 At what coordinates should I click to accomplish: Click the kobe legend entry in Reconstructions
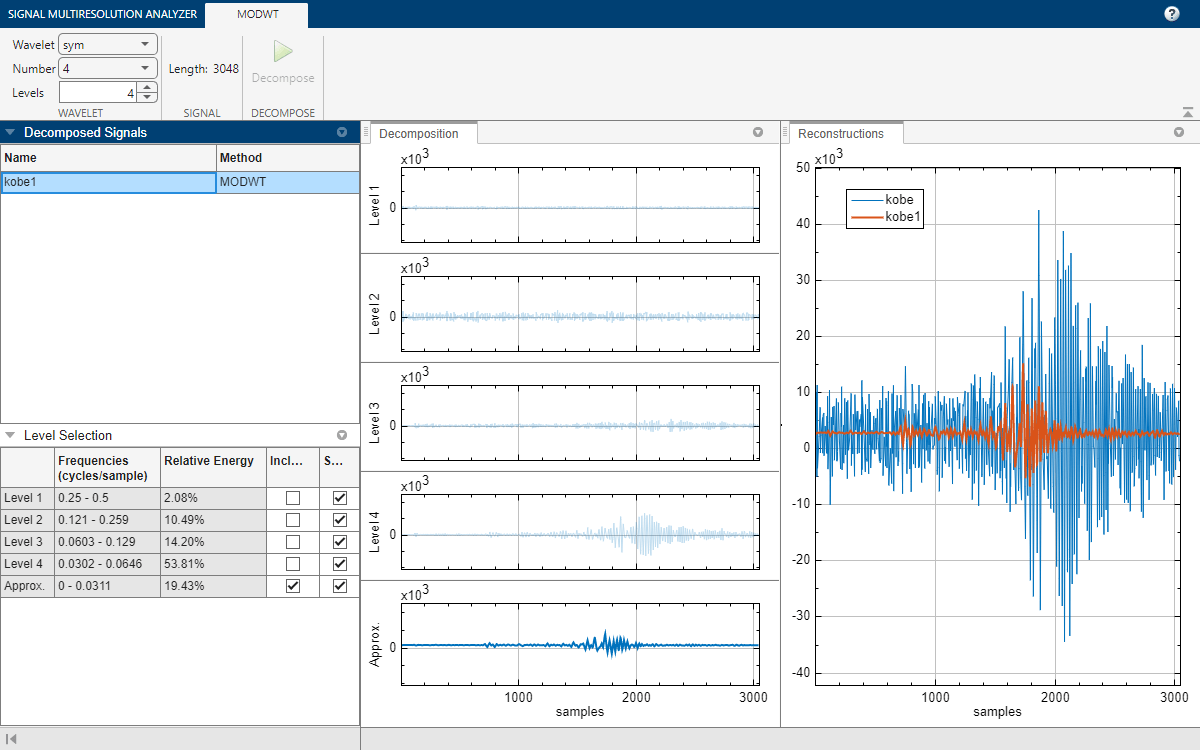point(885,200)
